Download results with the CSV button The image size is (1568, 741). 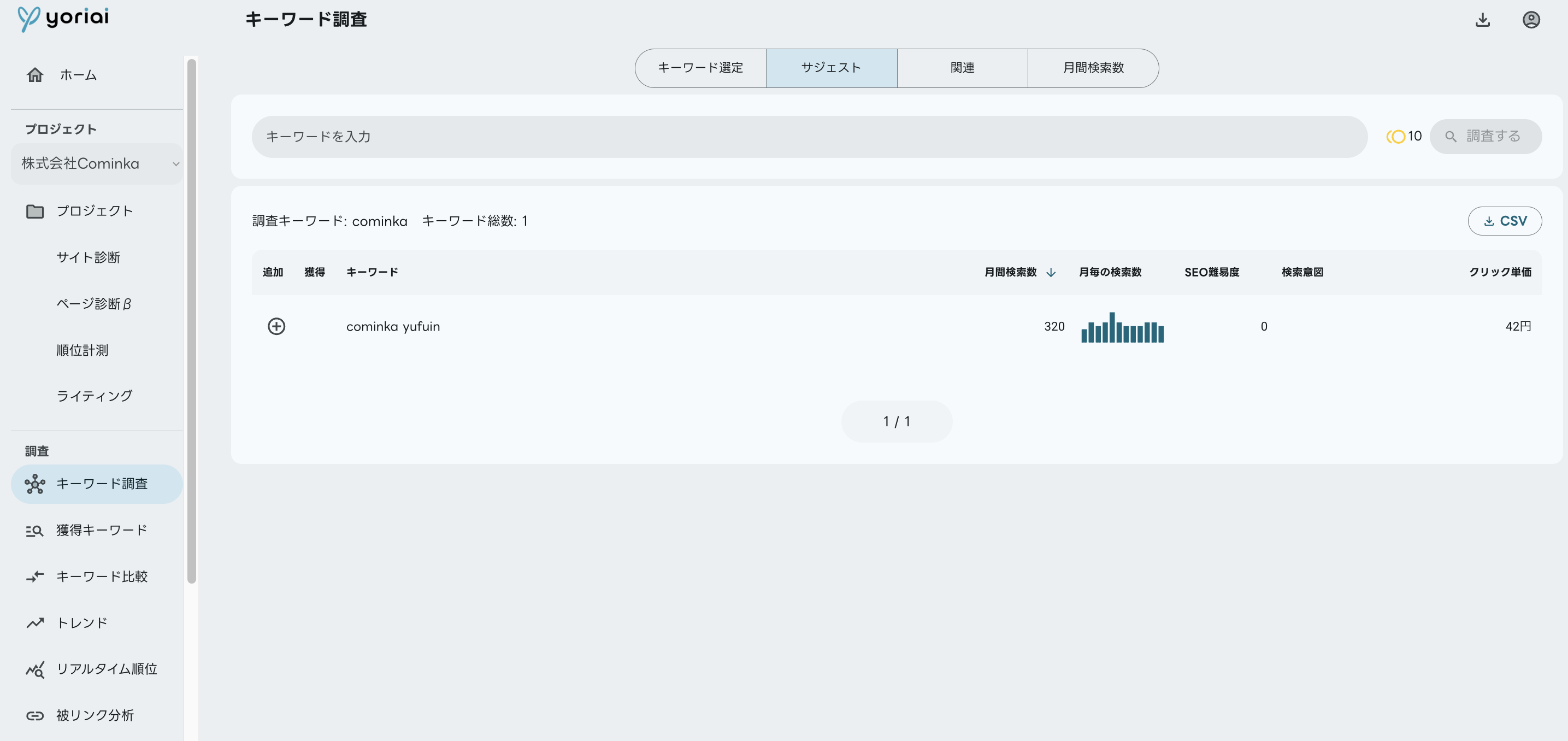pyautogui.click(x=1505, y=221)
